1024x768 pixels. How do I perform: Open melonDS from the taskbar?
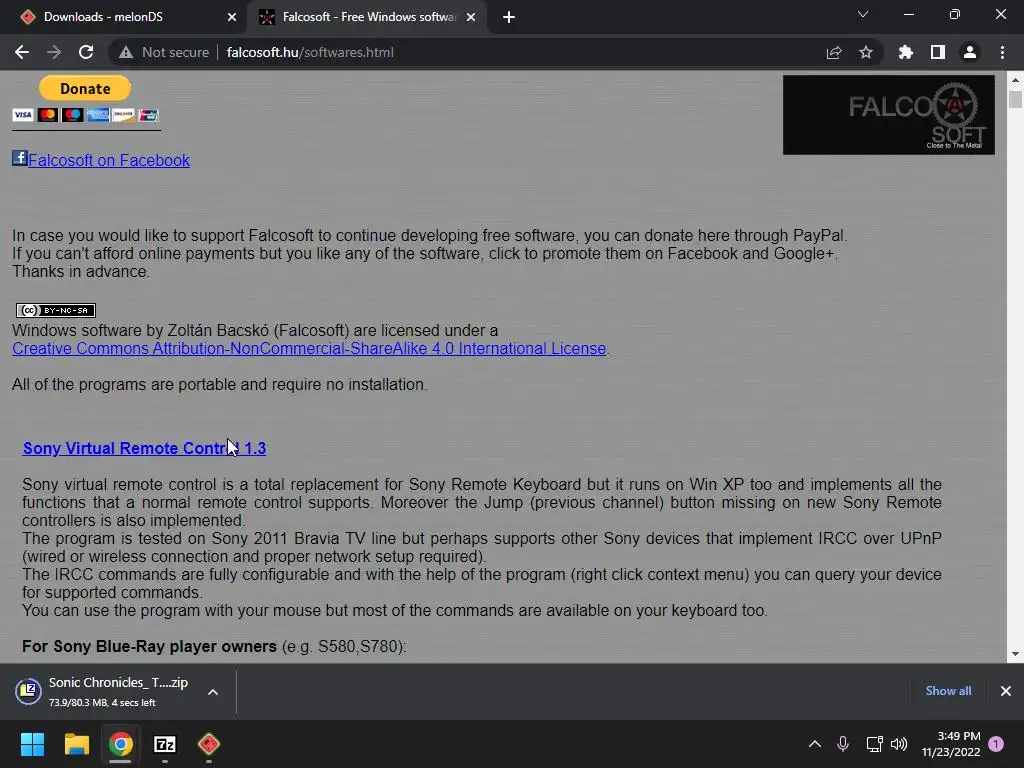coord(208,744)
